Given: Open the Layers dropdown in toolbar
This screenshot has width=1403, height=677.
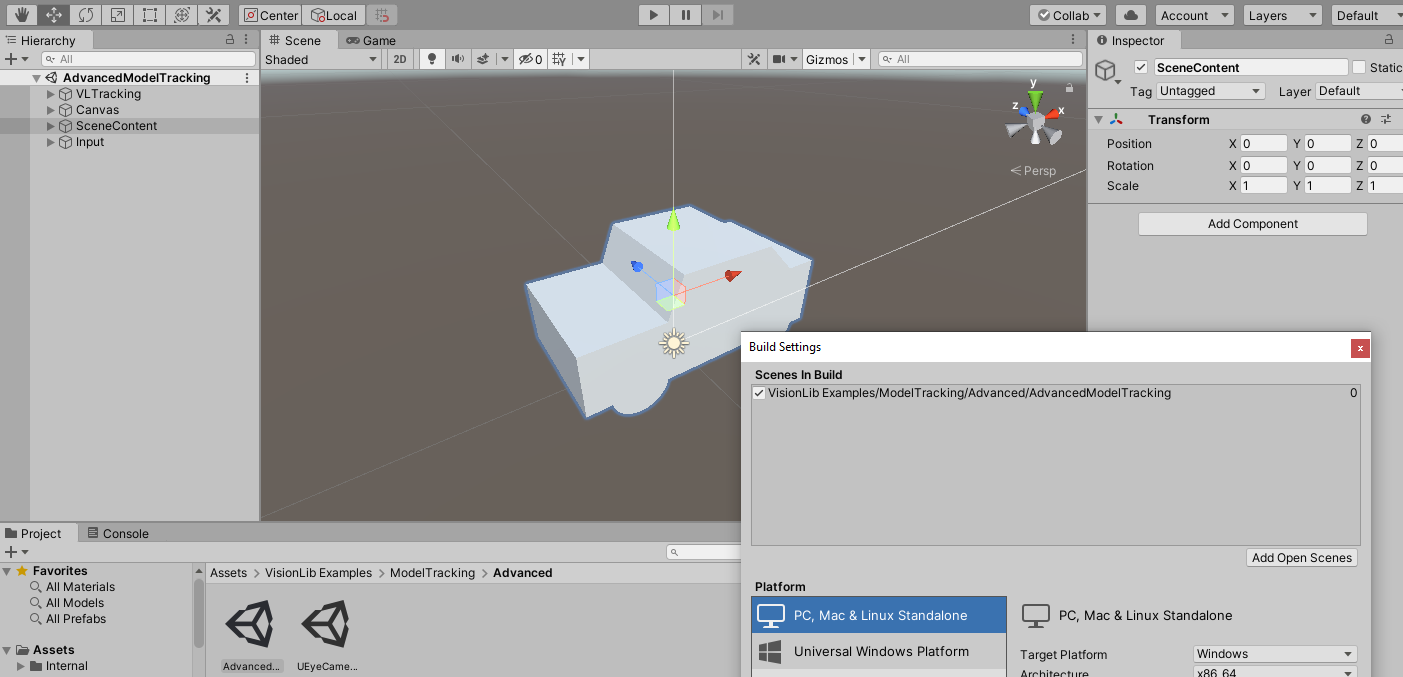Looking at the screenshot, I should [x=1282, y=15].
